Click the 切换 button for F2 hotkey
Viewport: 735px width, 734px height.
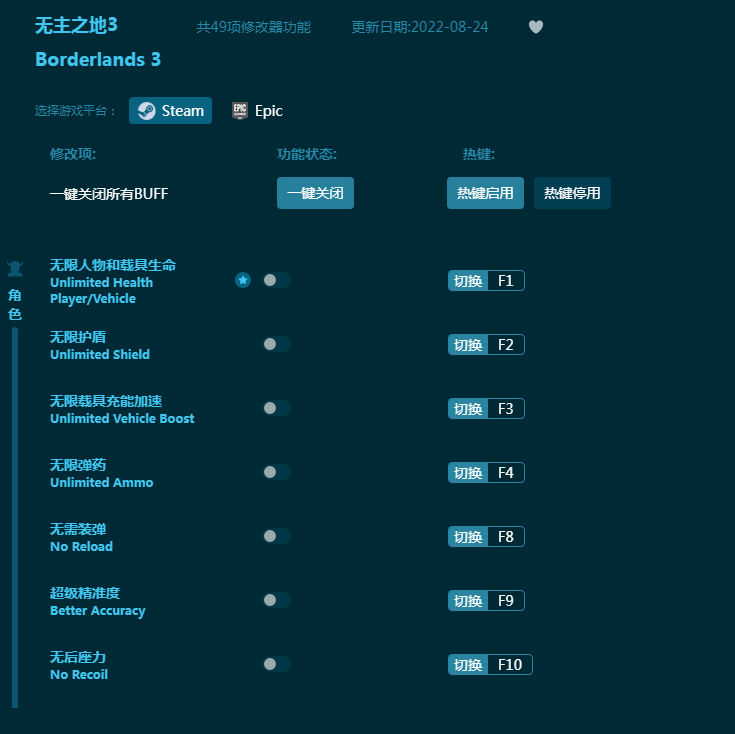tap(468, 345)
